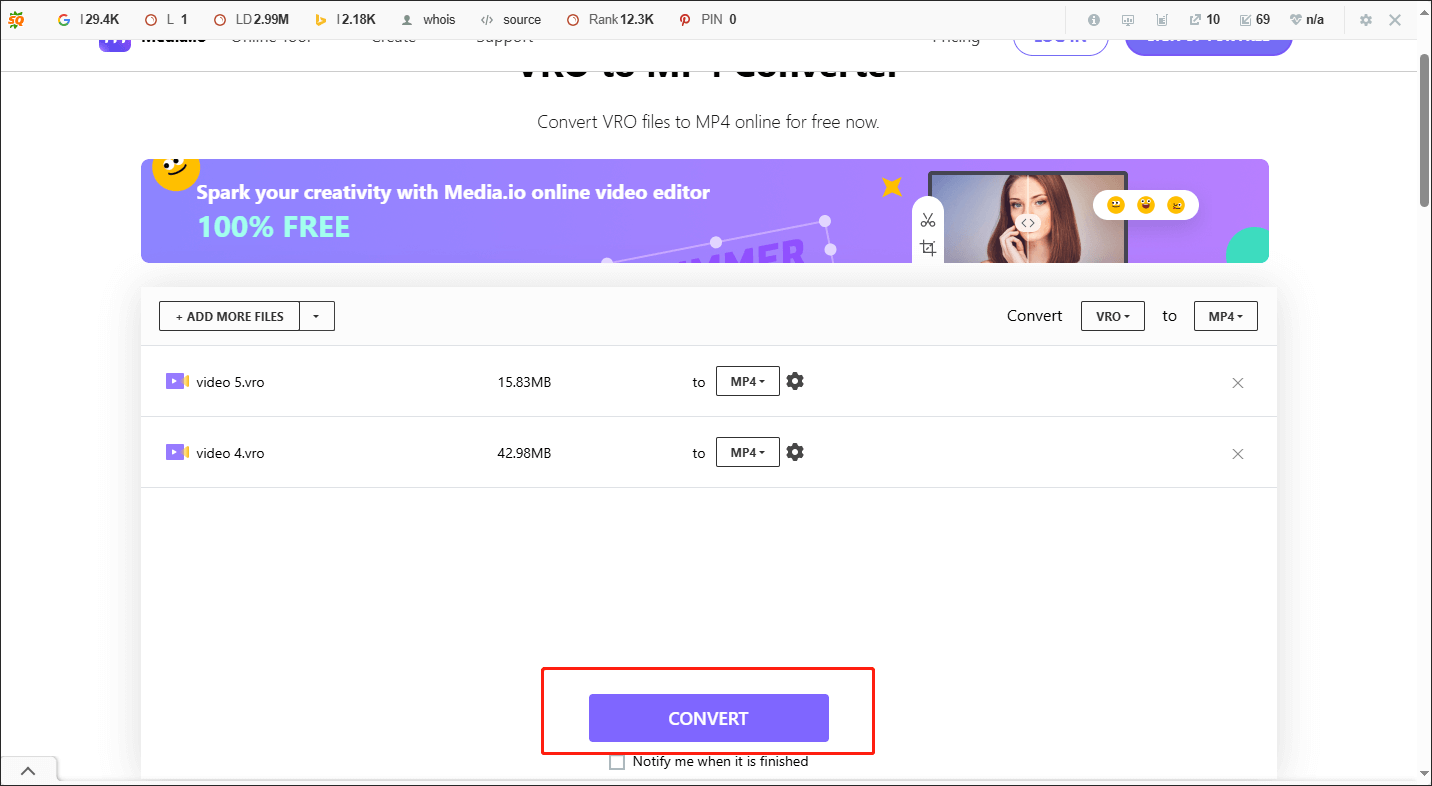
Task: Click the video file icon for video 4.vro
Action: (177, 452)
